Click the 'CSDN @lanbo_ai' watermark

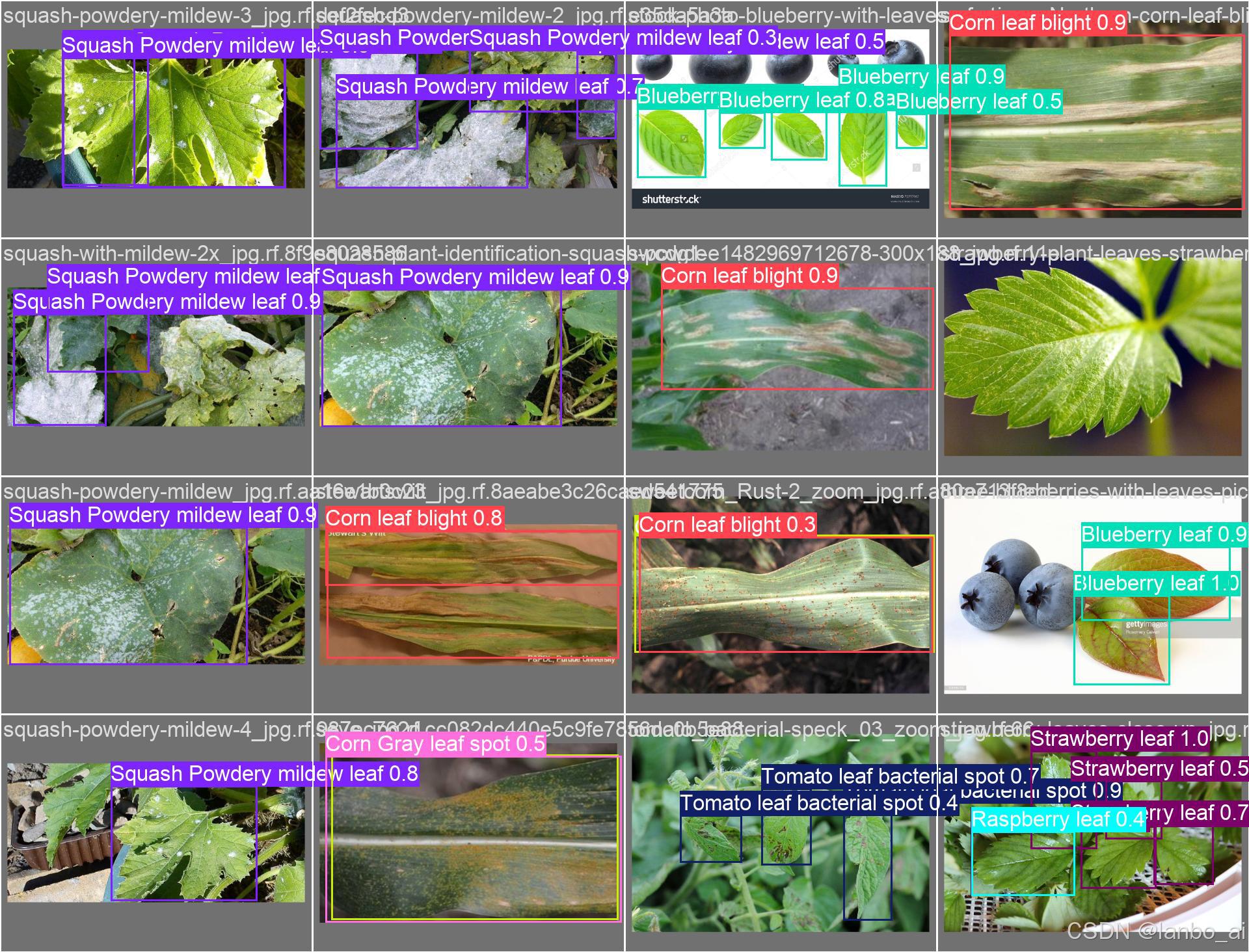point(1155,931)
